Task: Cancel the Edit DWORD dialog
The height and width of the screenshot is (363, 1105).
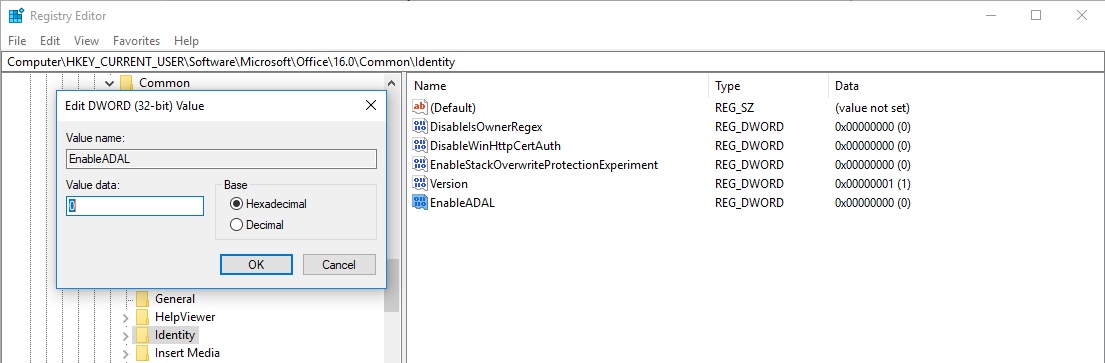Action: coord(339,265)
